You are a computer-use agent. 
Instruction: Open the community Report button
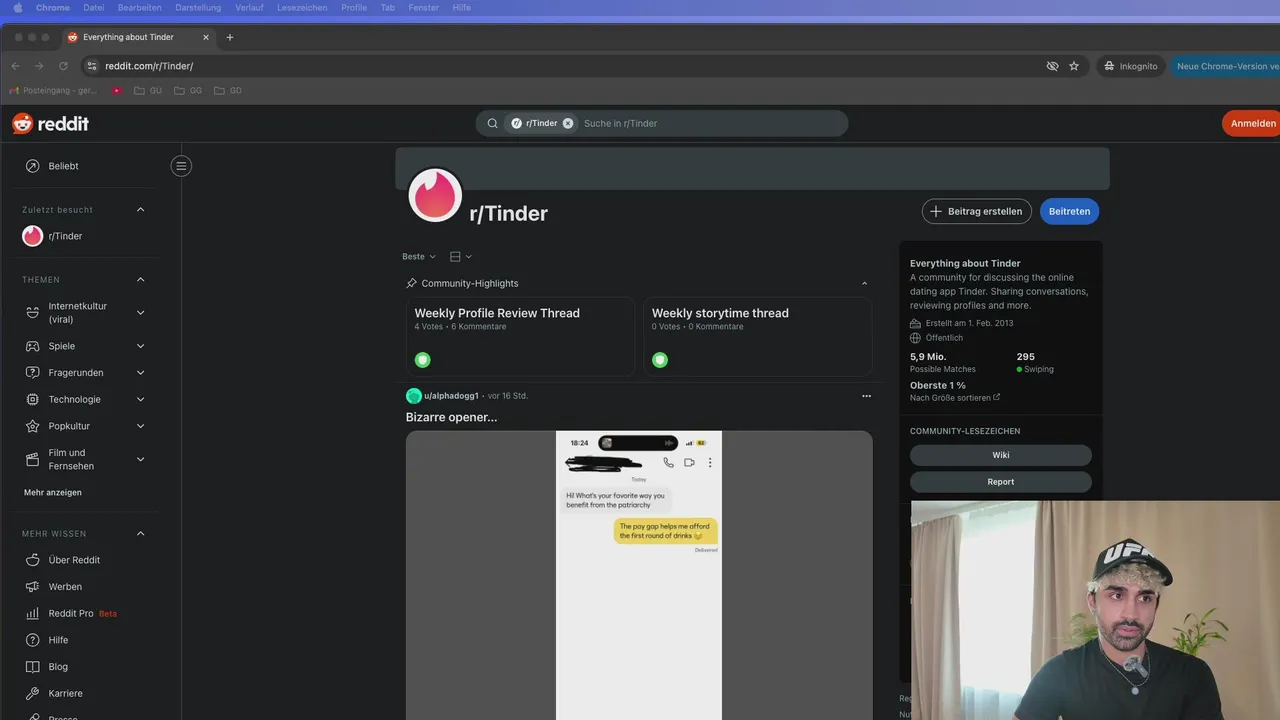[1000, 482]
